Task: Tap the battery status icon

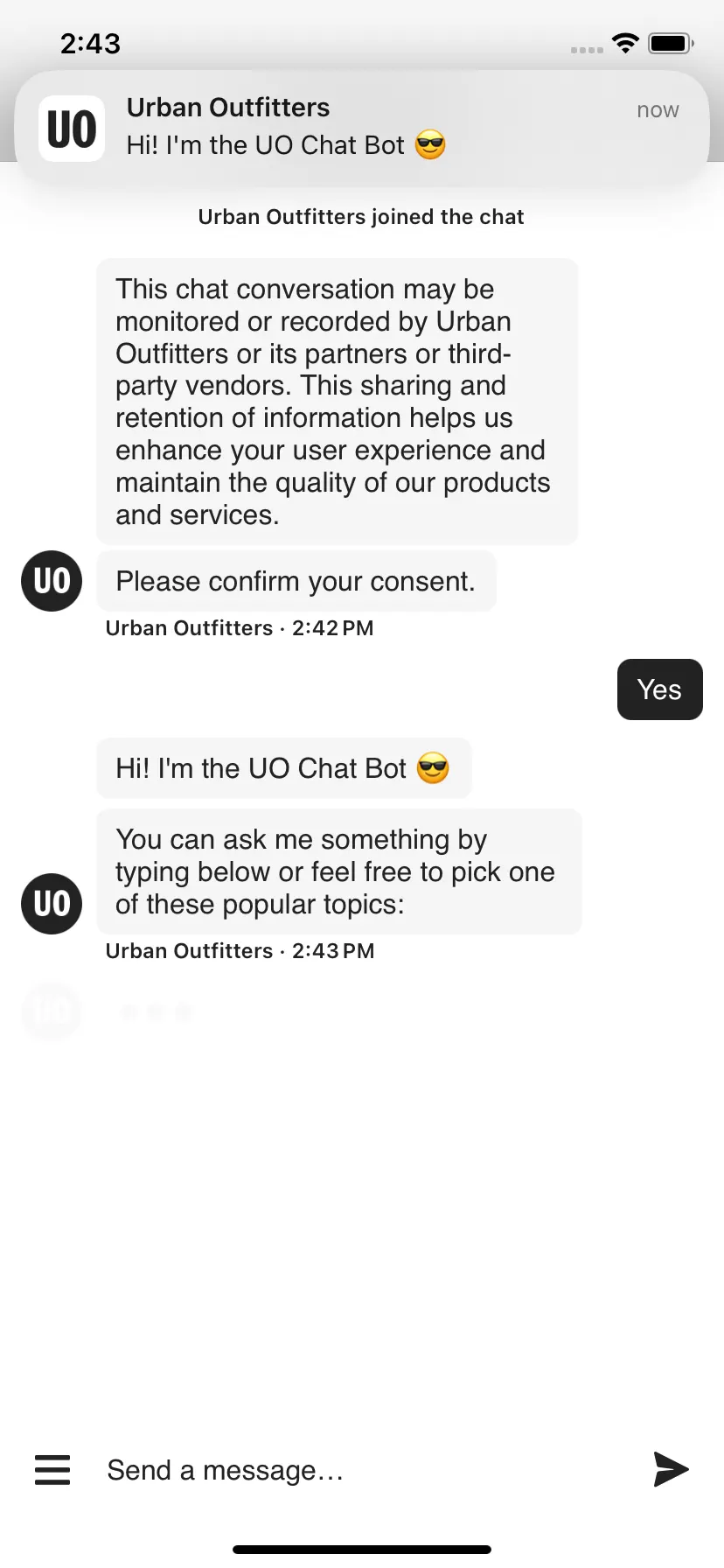Action: coord(671,43)
